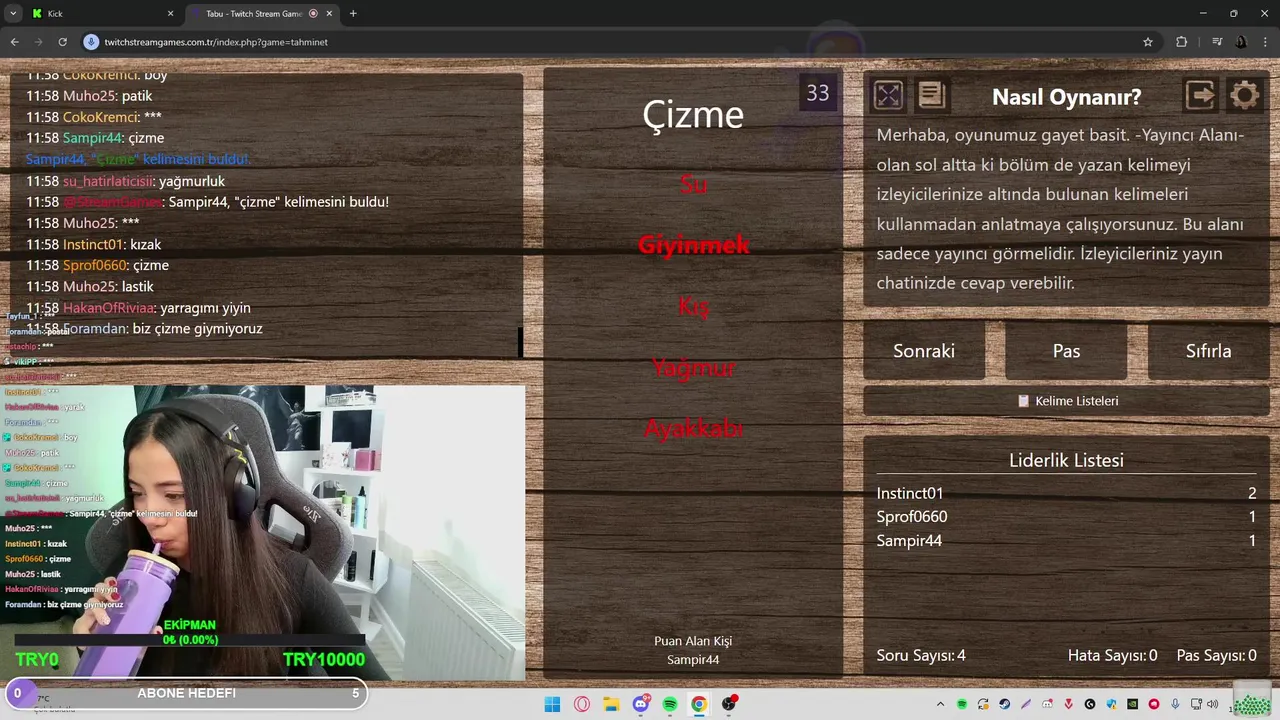The image size is (1280, 720).
Task: Switch to Chrome in the taskbar
Action: coord(699,704)
